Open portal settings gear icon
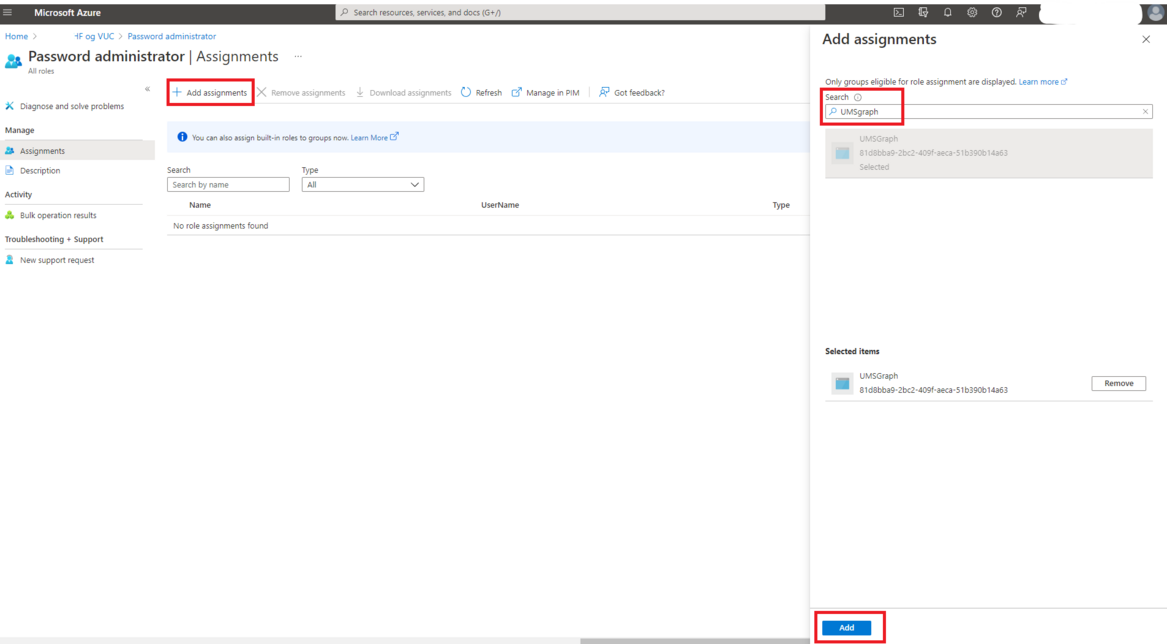 coord(972,12)
